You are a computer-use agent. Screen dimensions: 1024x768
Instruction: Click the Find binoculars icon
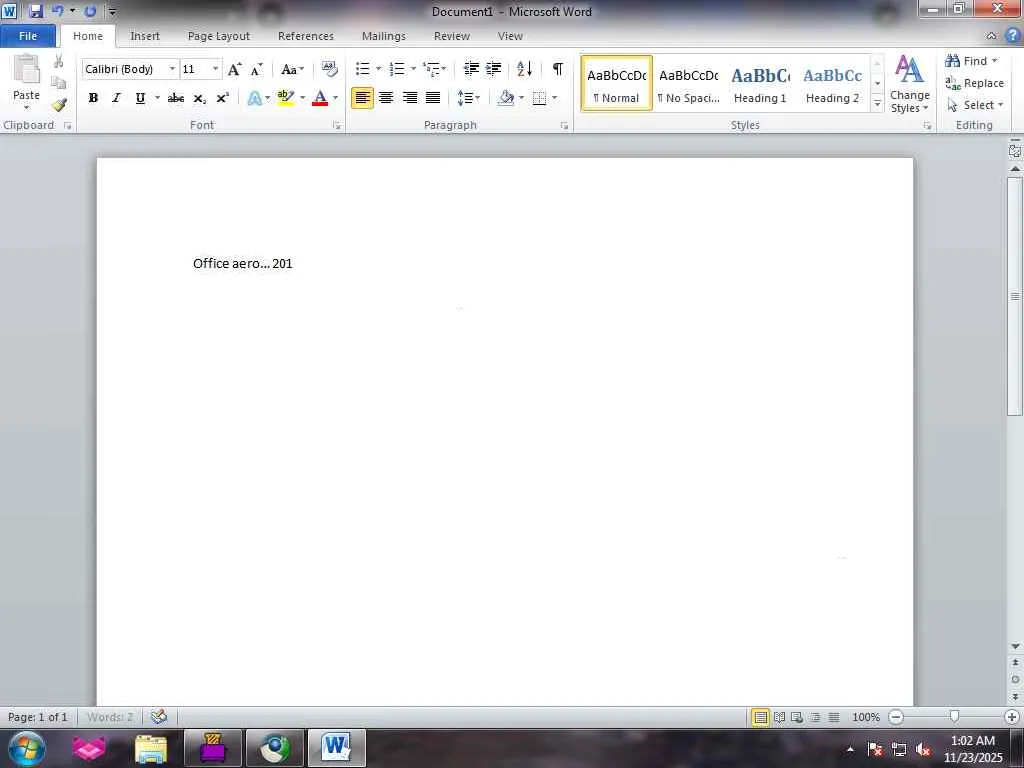[952, 61]
